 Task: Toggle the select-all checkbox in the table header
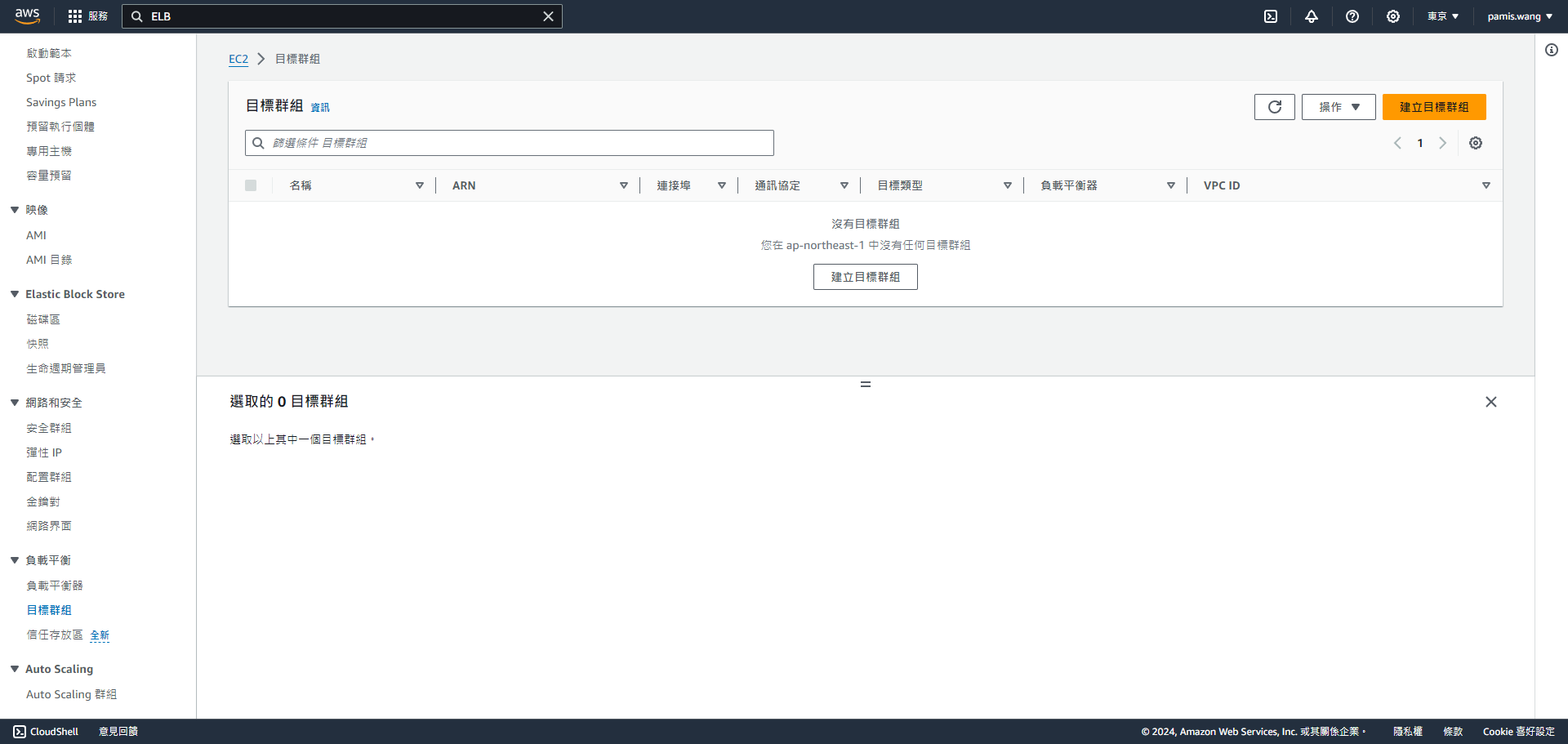coord(251,185)
